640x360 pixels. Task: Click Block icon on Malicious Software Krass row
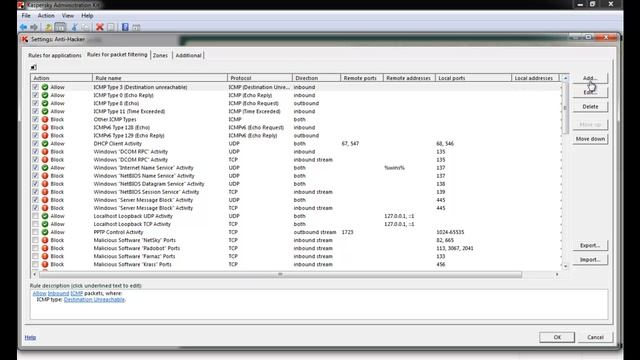click(x=45, y=264)
